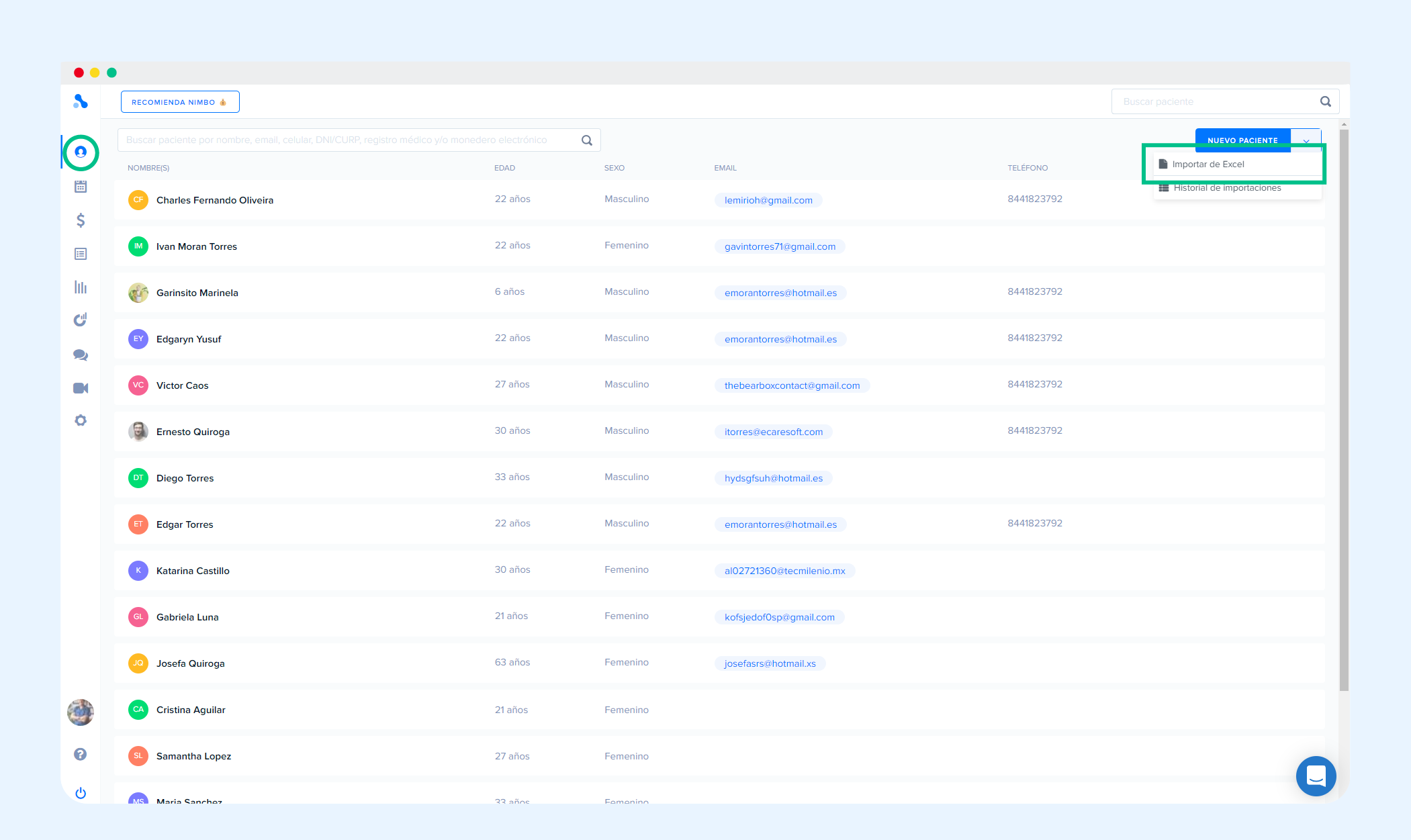Image resolution: width=1411 pixels, height=840 pixels.
Task: Open the chat messages icon in sidebar
Action: (81, 355)
